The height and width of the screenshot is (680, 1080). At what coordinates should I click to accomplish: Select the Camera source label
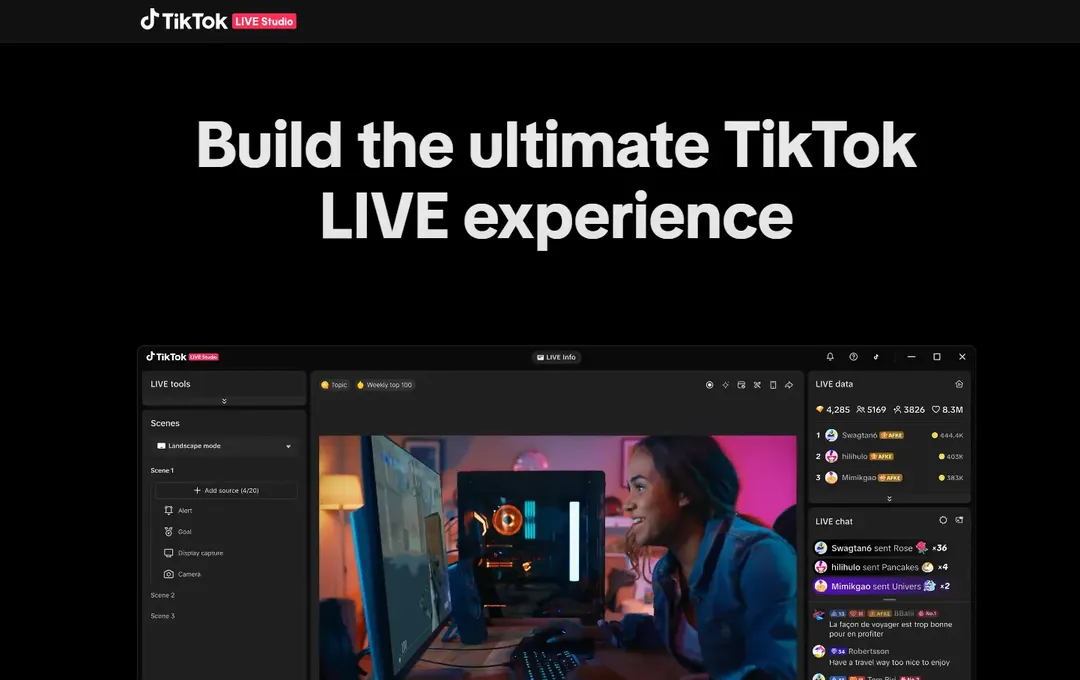[189, 574]
